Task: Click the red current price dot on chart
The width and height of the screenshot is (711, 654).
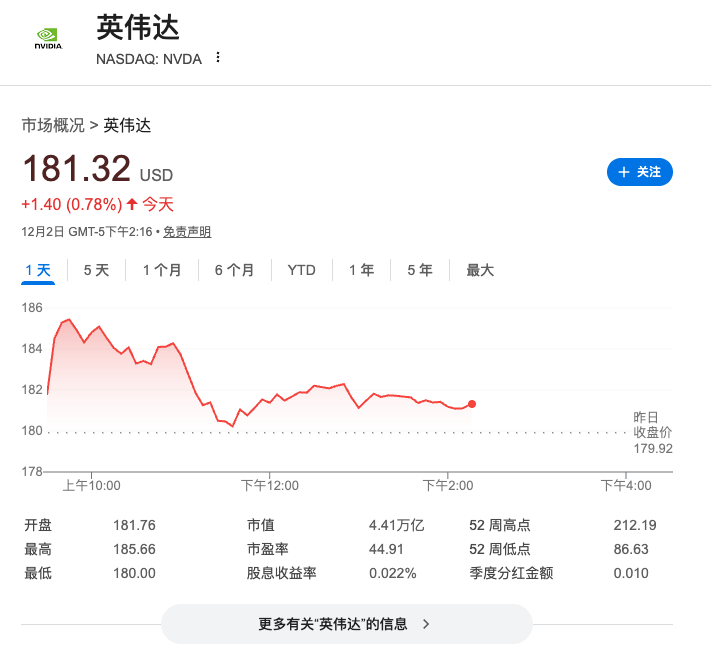Action: (x=472, y=404)
